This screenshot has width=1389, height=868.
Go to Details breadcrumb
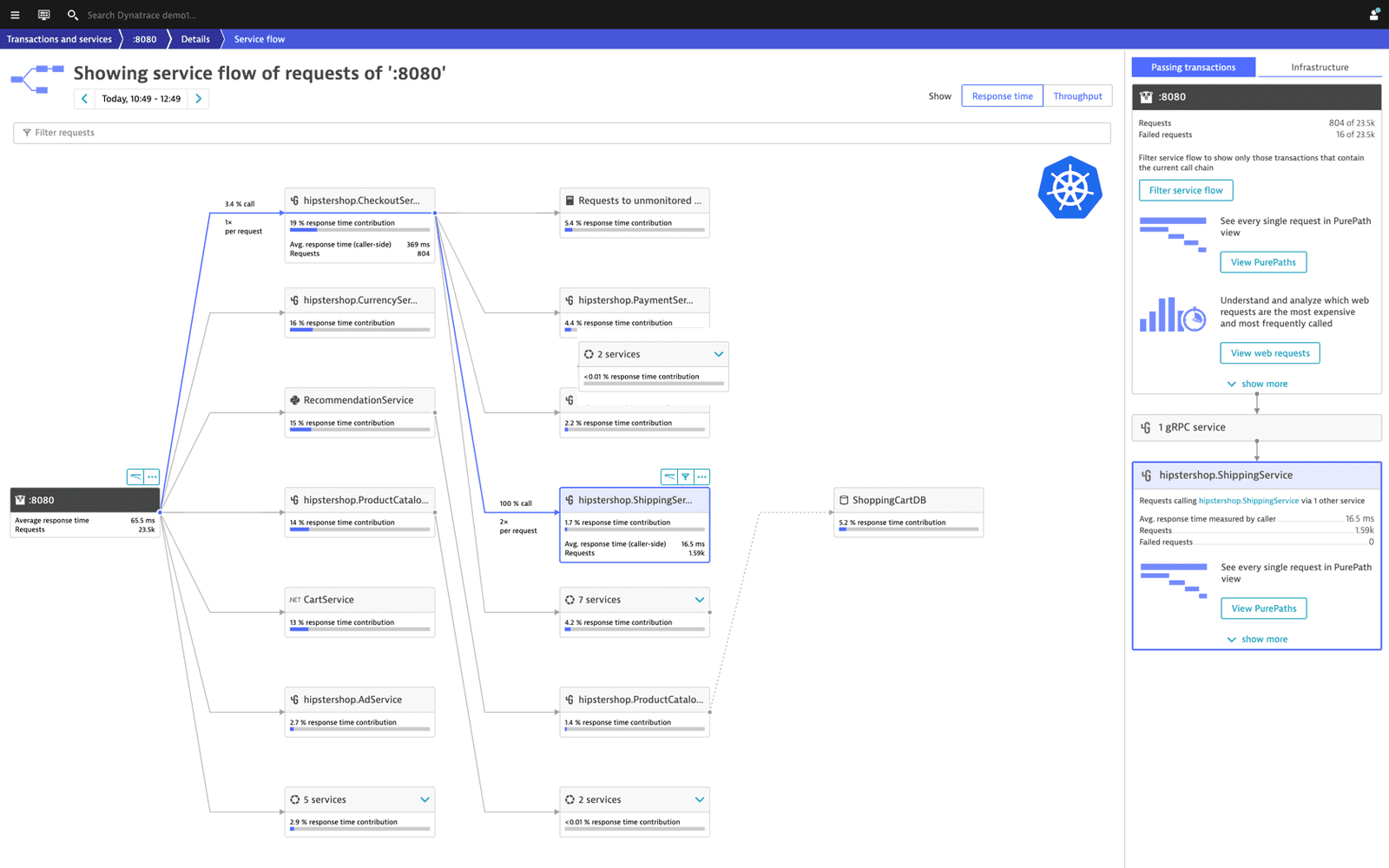coord(195,39)
